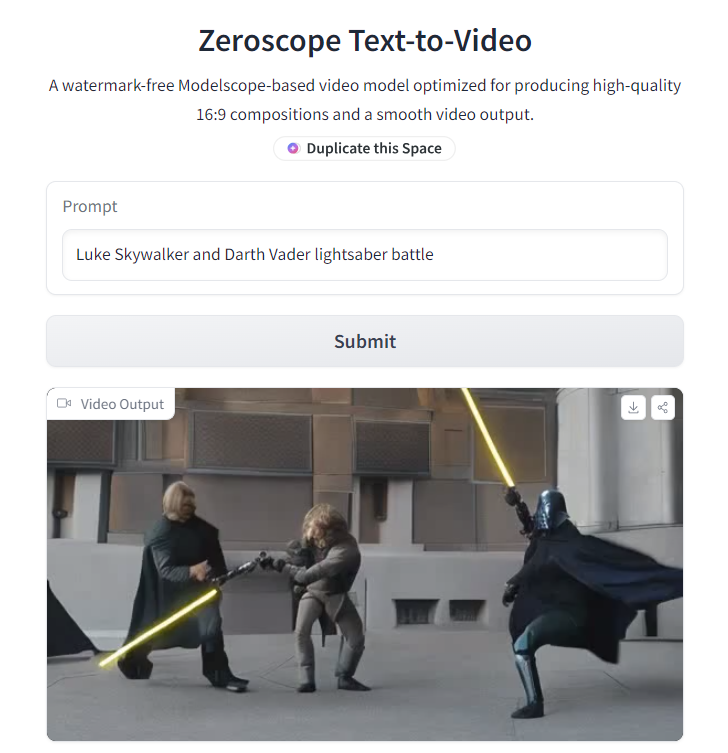This screenshot has width=728, height=753.
Task: Click the '16:9 compositions' description line
Action: click(x=365, y=114)
